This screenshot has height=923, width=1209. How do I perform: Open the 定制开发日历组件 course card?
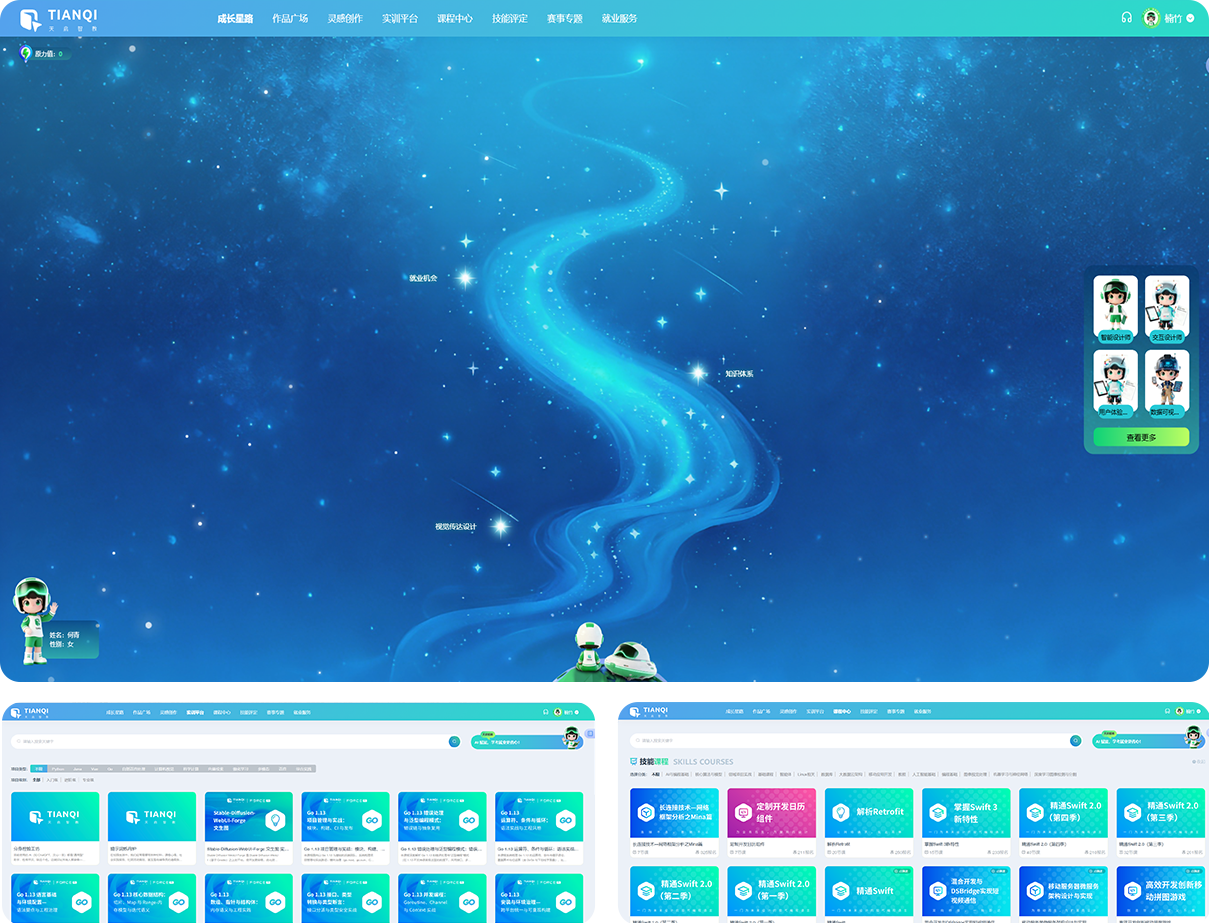771,819
